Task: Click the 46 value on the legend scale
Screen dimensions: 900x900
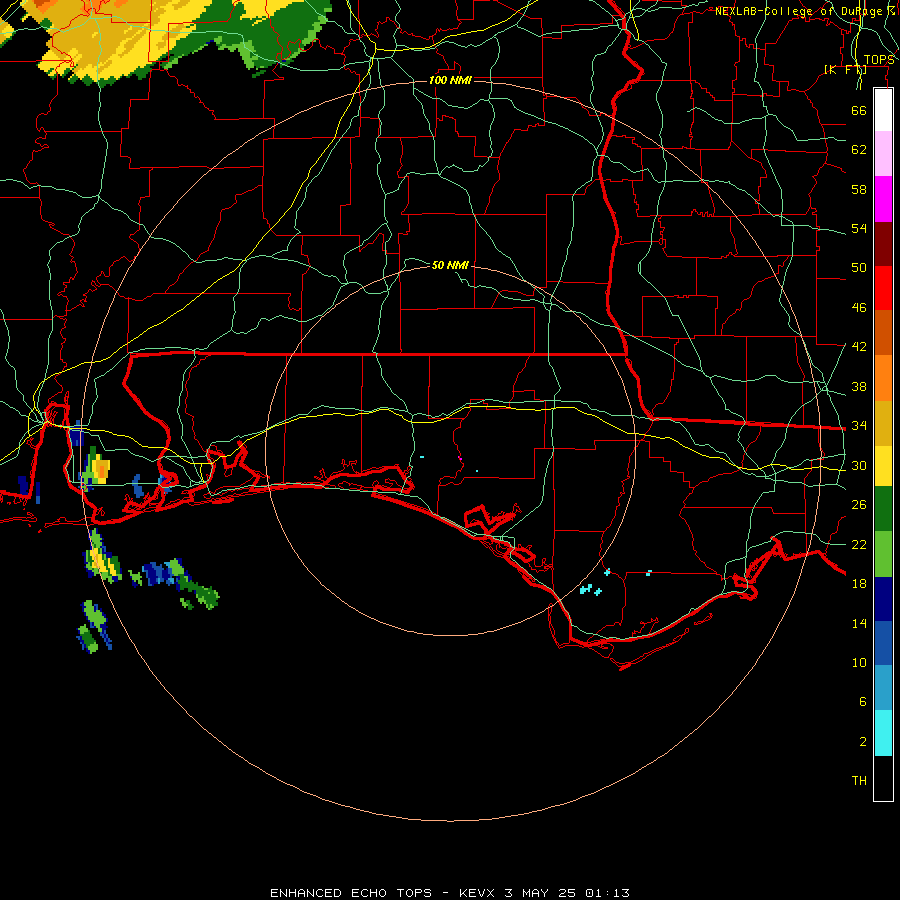Action: pos(859,307)
